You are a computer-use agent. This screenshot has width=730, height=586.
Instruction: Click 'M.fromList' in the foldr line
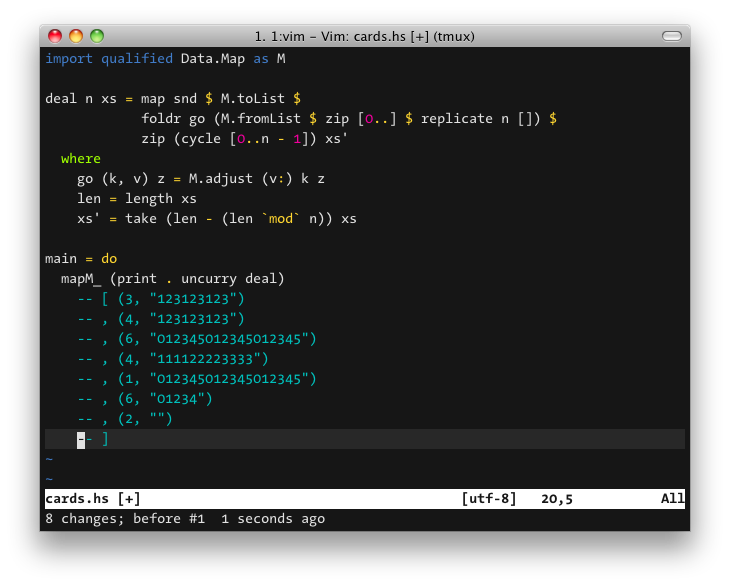(261, 119)
